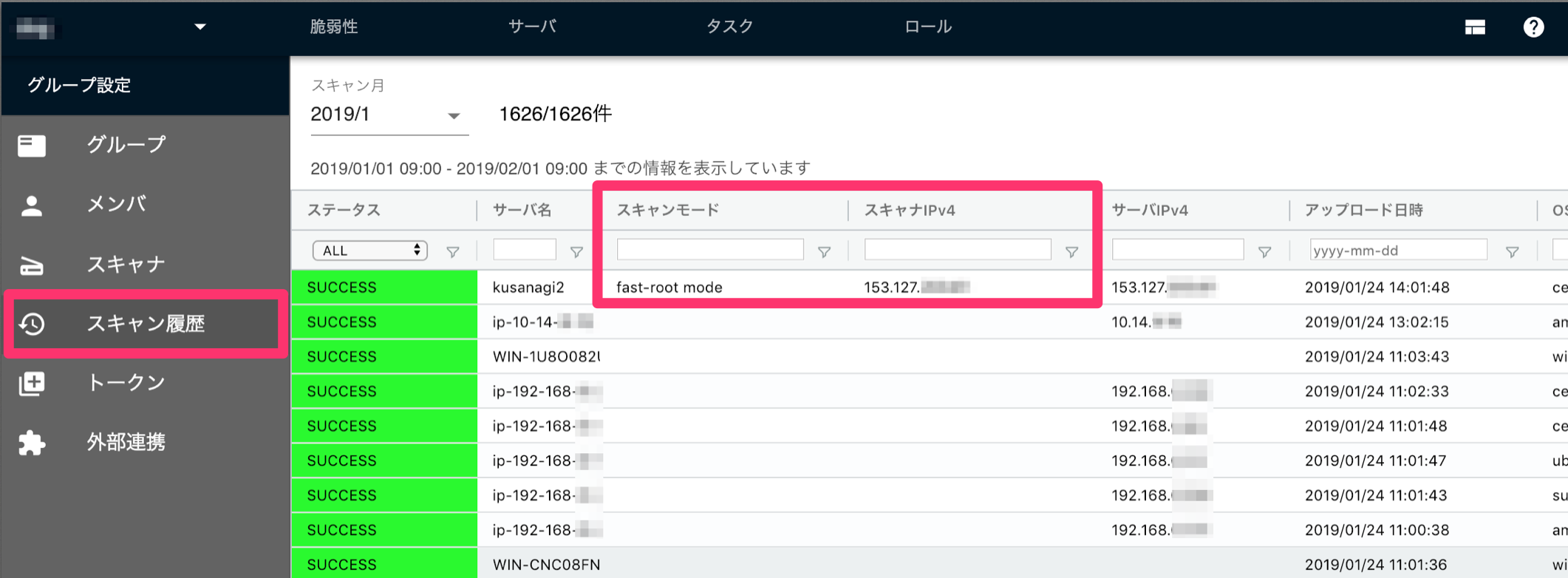
Task: Click upload time 2019/01/24 11:03:43
Action: (1377, 357)
